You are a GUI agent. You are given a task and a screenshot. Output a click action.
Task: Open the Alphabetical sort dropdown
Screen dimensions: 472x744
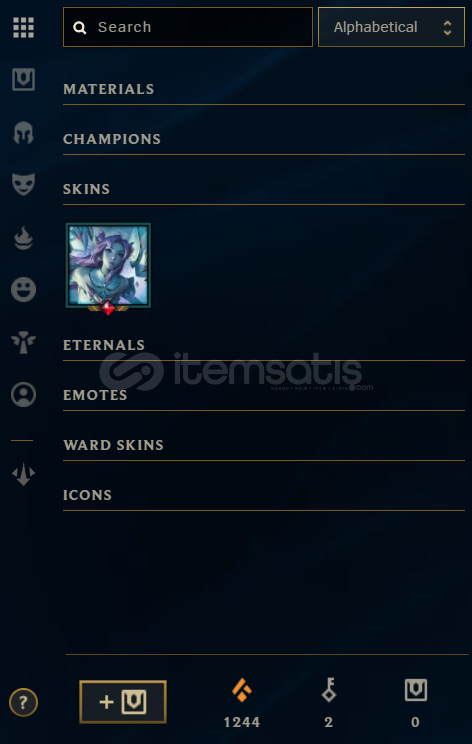pyautogui.click(x=391, y=27)
